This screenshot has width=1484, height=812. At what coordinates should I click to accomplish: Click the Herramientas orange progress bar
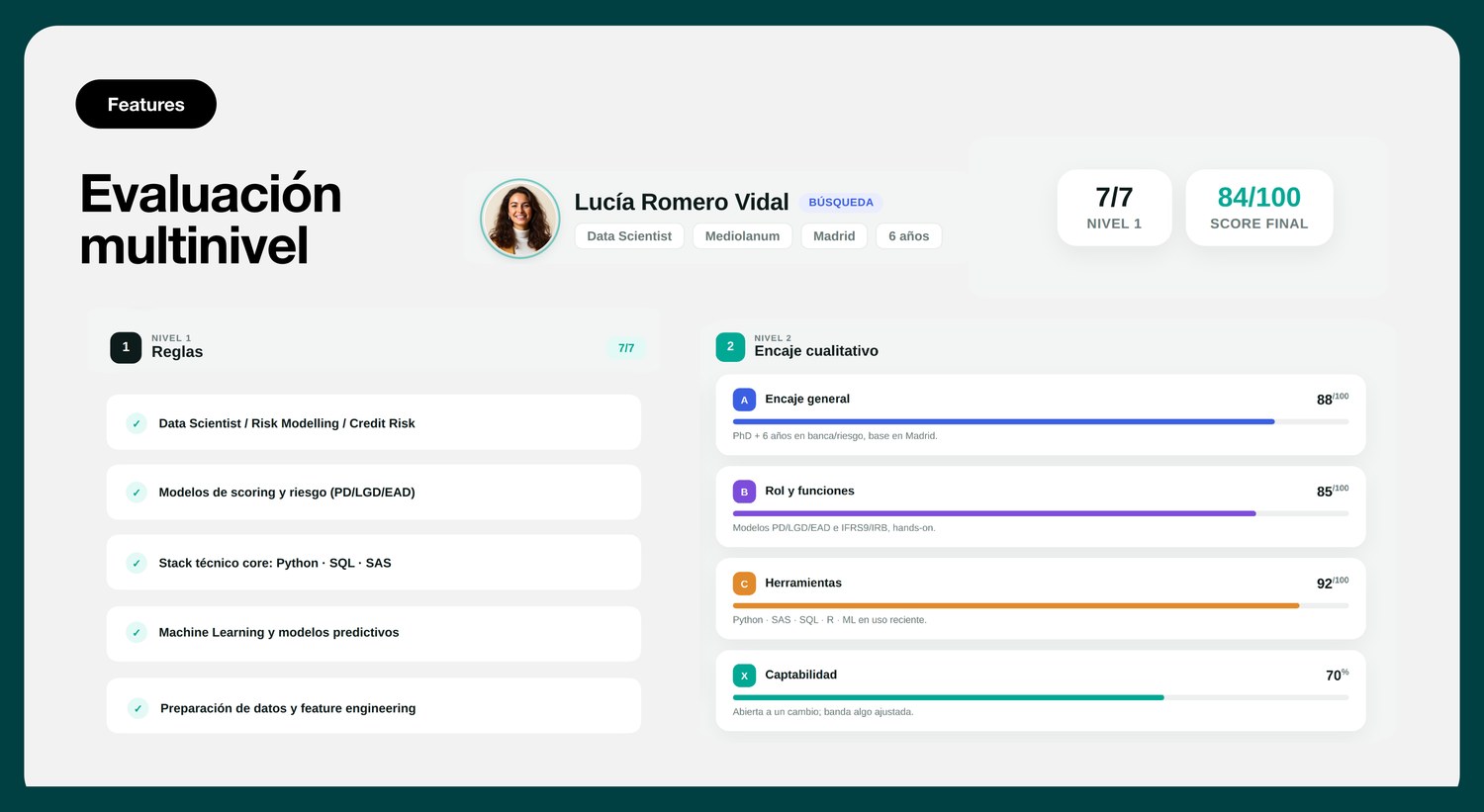pos(1016,606)
